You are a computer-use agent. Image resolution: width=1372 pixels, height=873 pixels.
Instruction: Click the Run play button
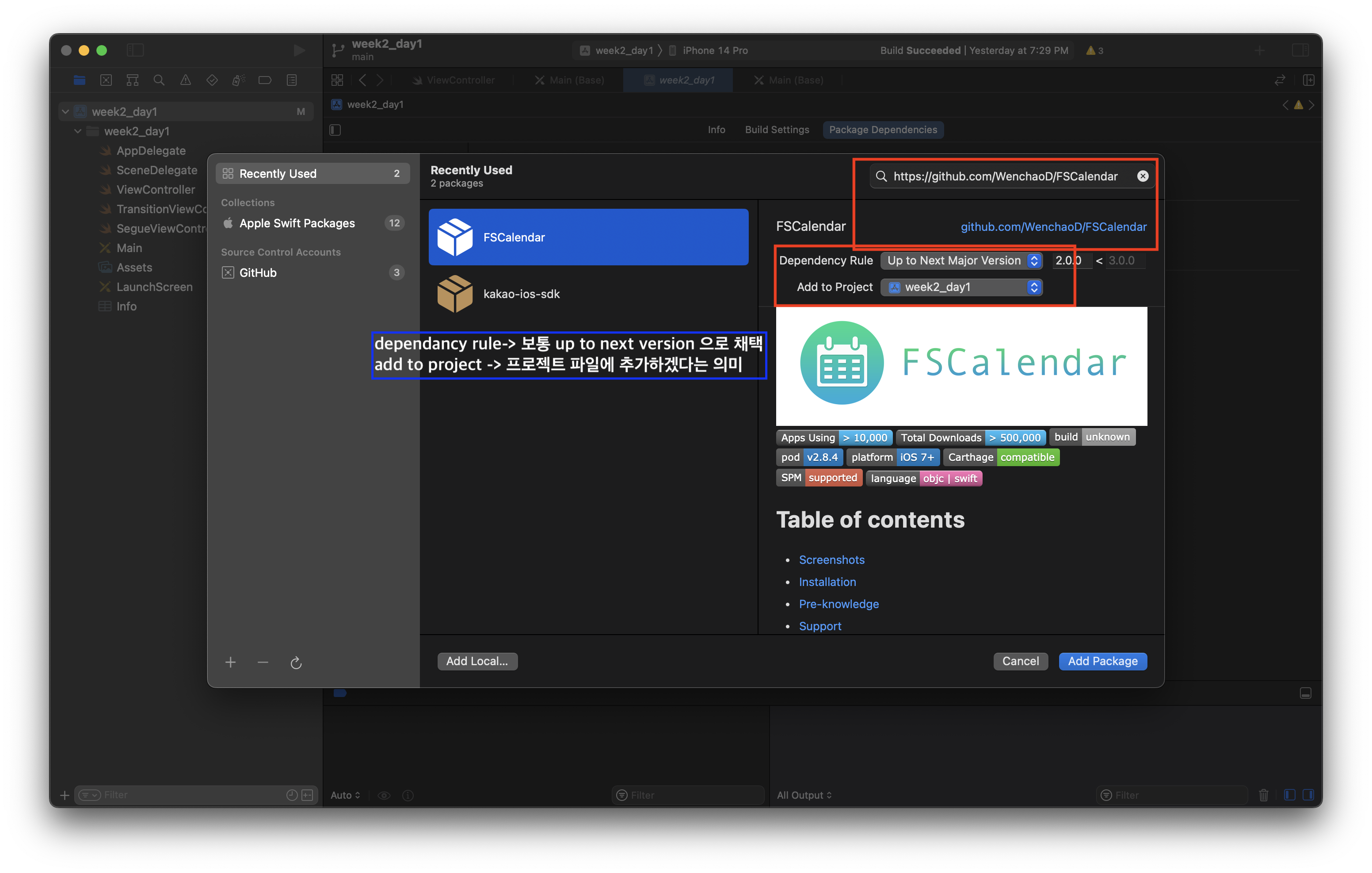tap(298, 51)
